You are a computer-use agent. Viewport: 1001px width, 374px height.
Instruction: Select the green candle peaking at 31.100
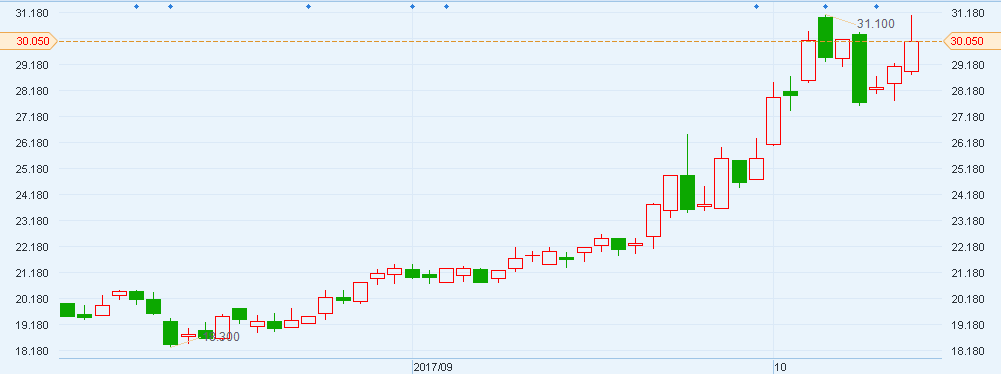point(825,38)
